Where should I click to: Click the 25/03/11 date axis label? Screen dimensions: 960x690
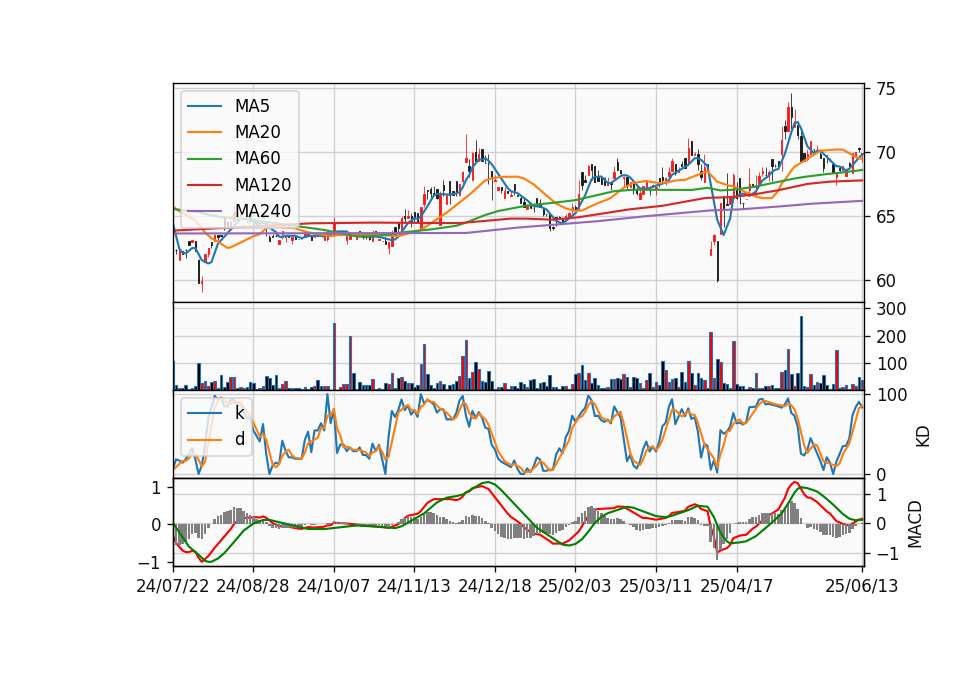[656, 586]
